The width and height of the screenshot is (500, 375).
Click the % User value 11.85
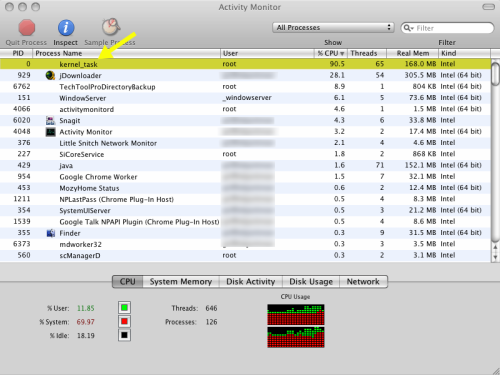pos(86,308)
